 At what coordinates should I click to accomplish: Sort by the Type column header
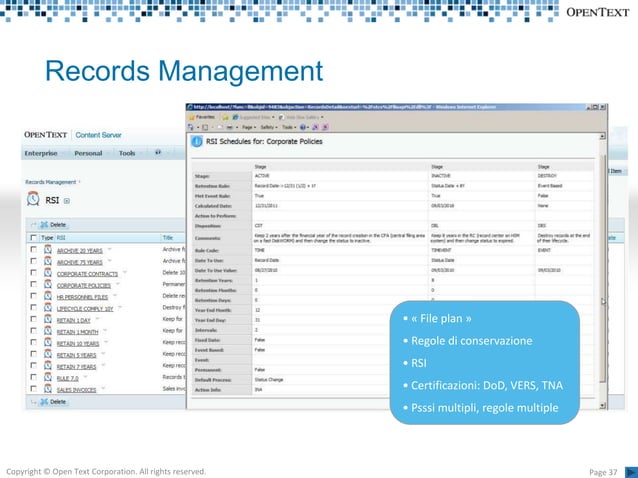(47, 238)
